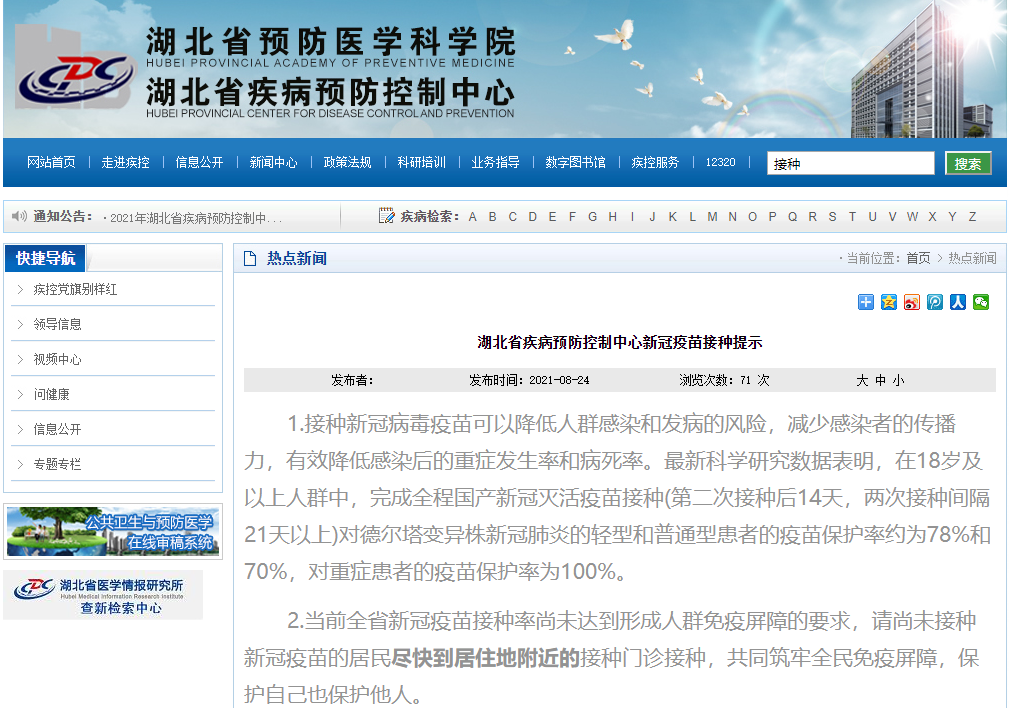
Task: Open 数字图书馆 menu item
Action: point(575,162)
